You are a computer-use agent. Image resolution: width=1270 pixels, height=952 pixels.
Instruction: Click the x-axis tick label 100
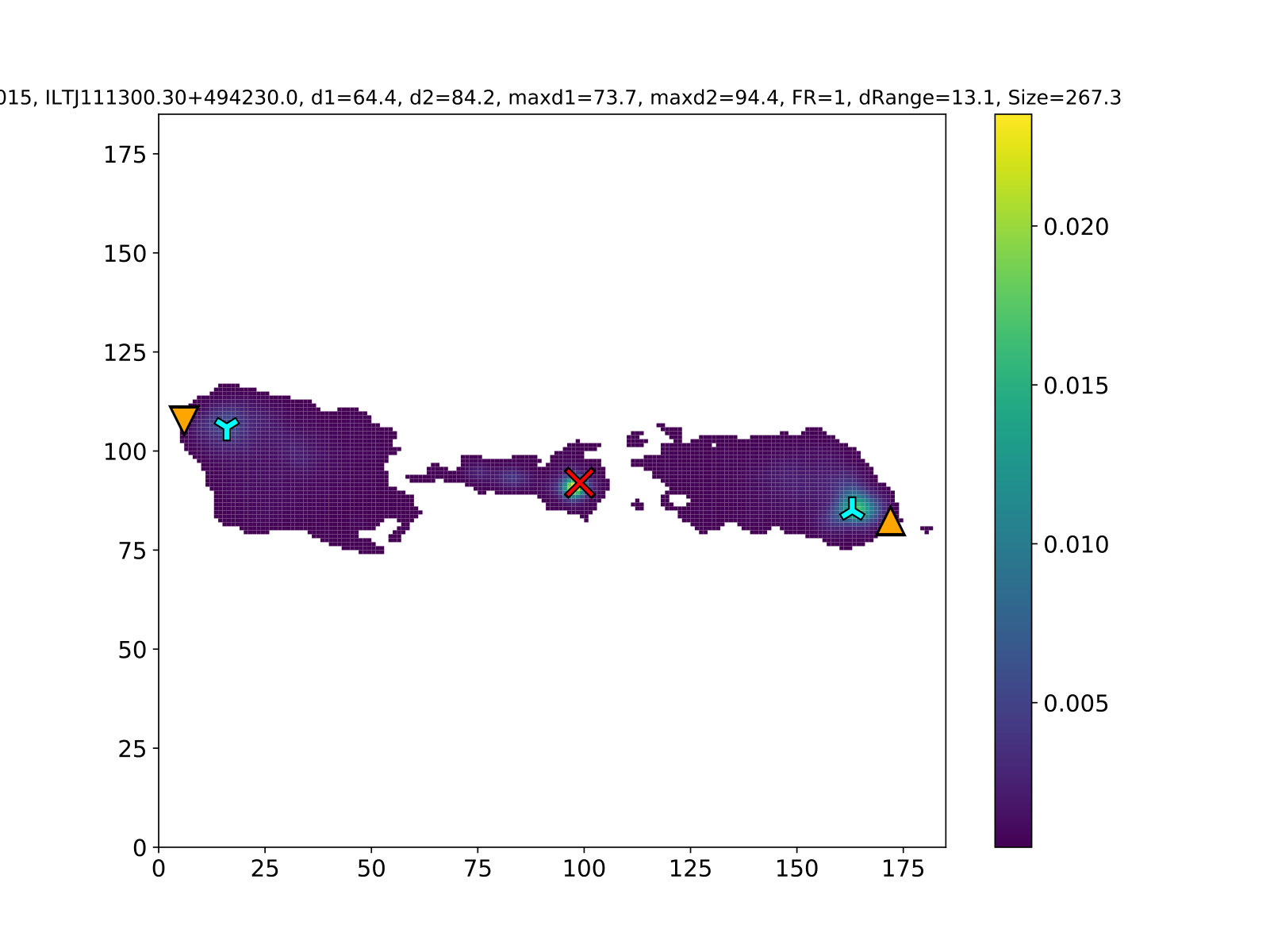tap(584, 869)
